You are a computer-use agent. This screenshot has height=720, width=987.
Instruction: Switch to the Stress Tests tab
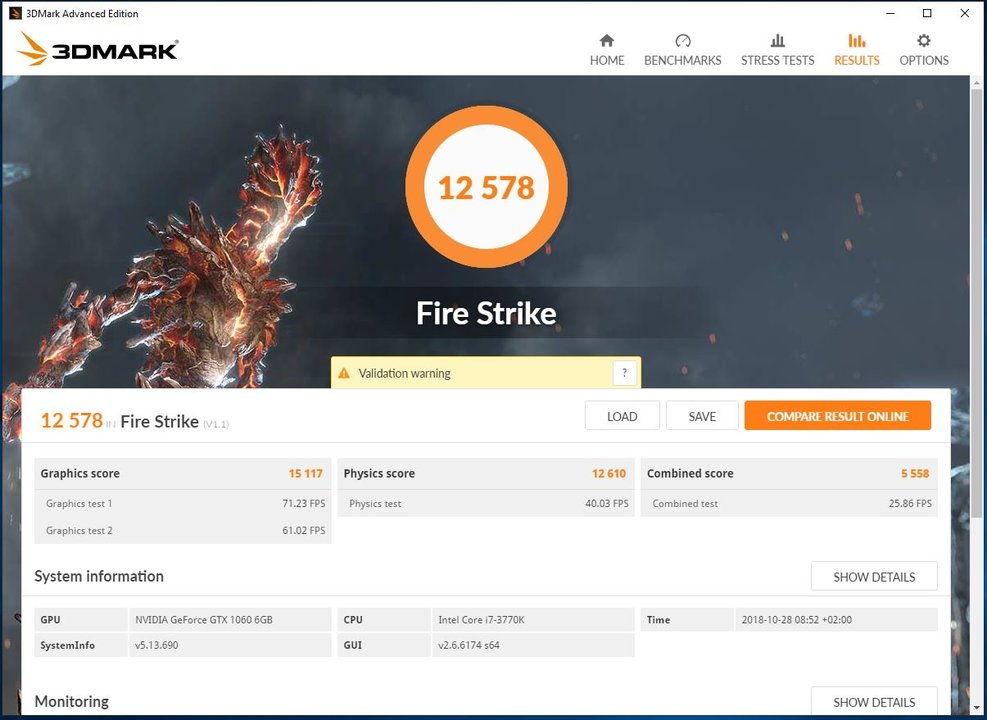(x=777, y=50)
